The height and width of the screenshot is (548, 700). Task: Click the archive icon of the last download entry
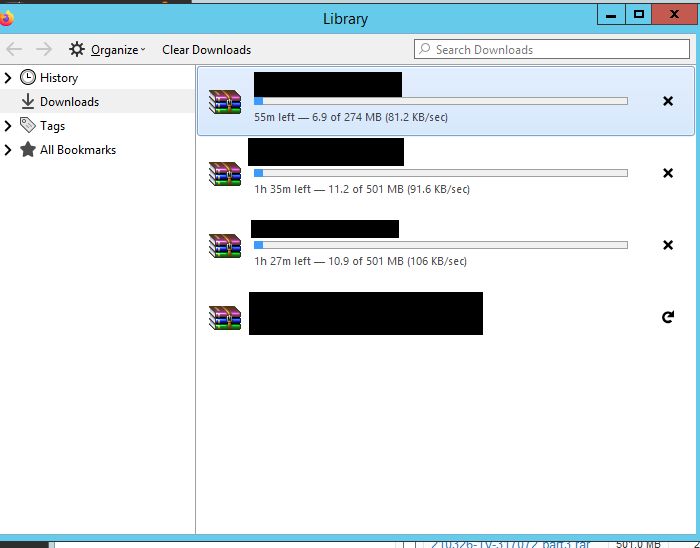click(x=225, y=317)
